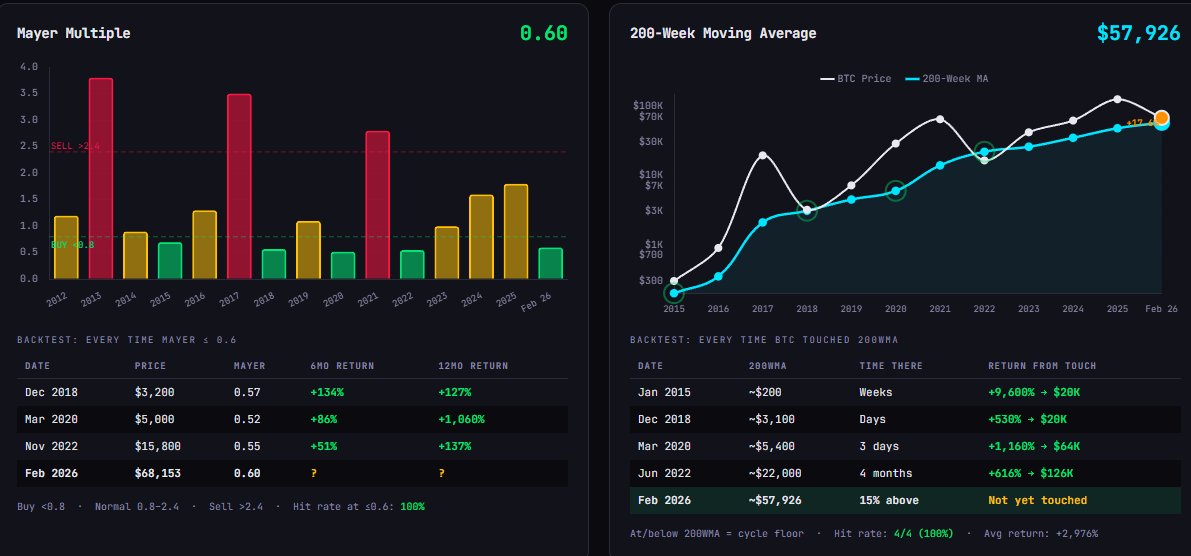Click the 2017 red bar in Mayer chart
Image resolution: width=1191 pixels, height=556 pixels.
pos(239,186)
